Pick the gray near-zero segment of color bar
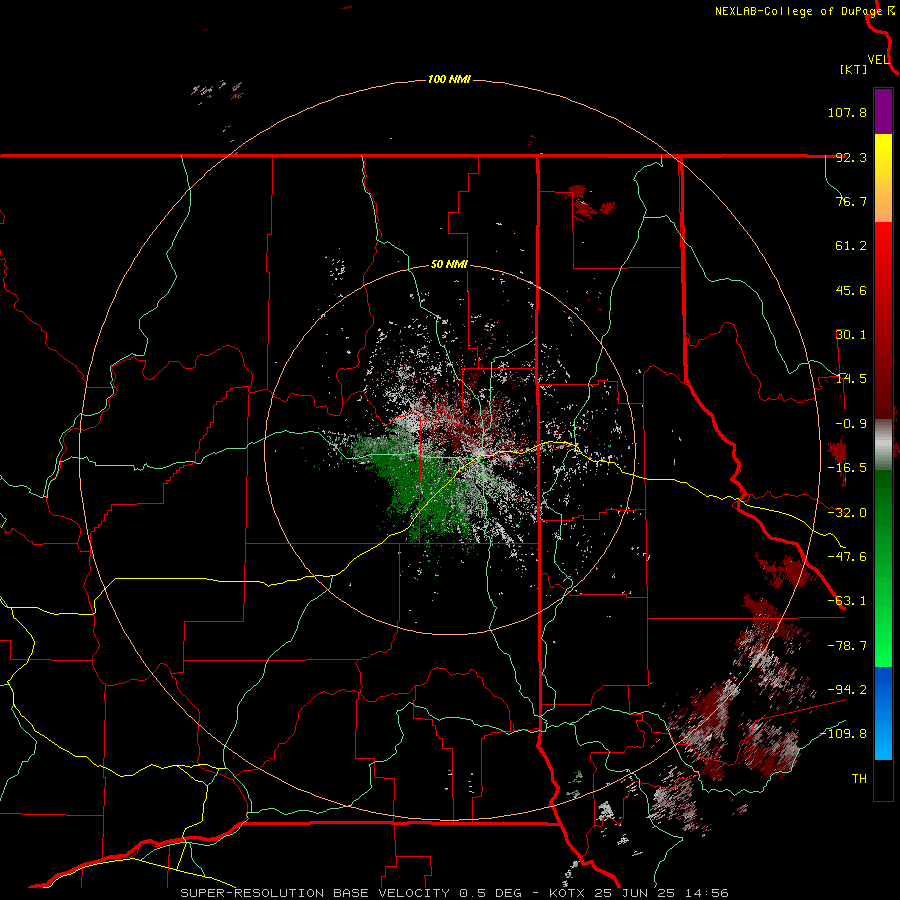This screenshot has height=900, width=900. [x=883, y=445]
